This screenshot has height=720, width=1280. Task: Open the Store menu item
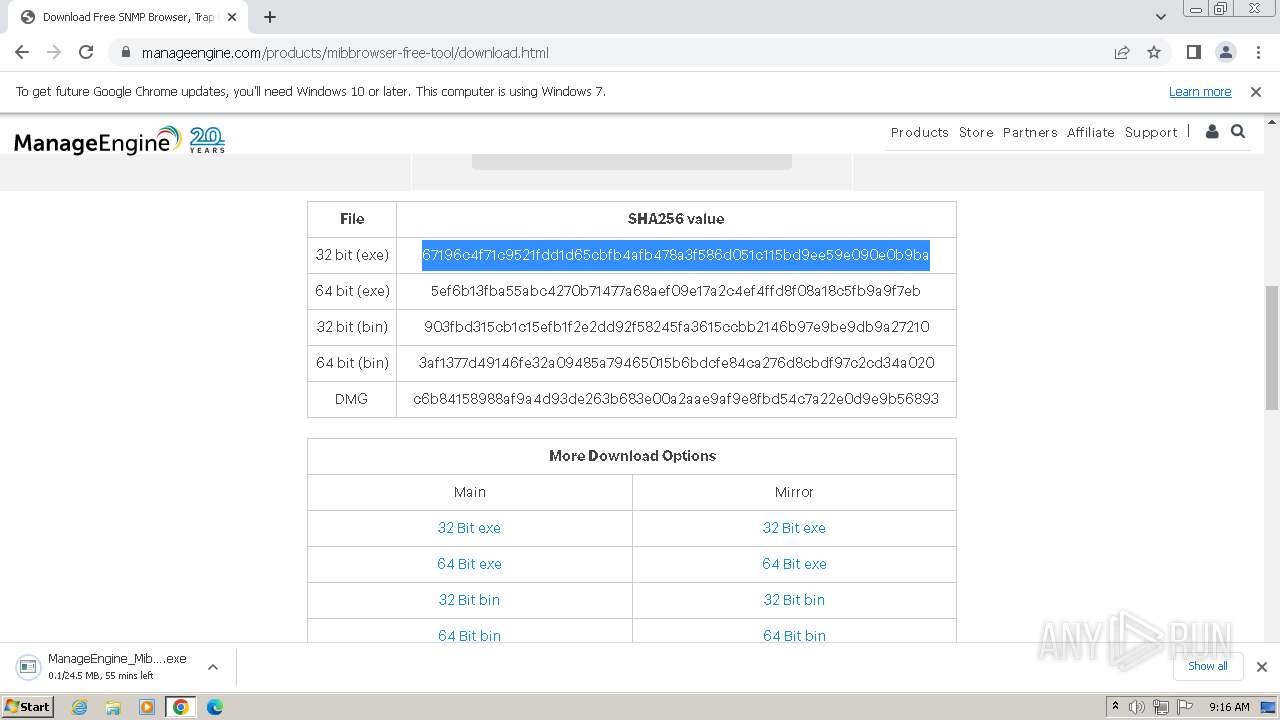point(976,132)
